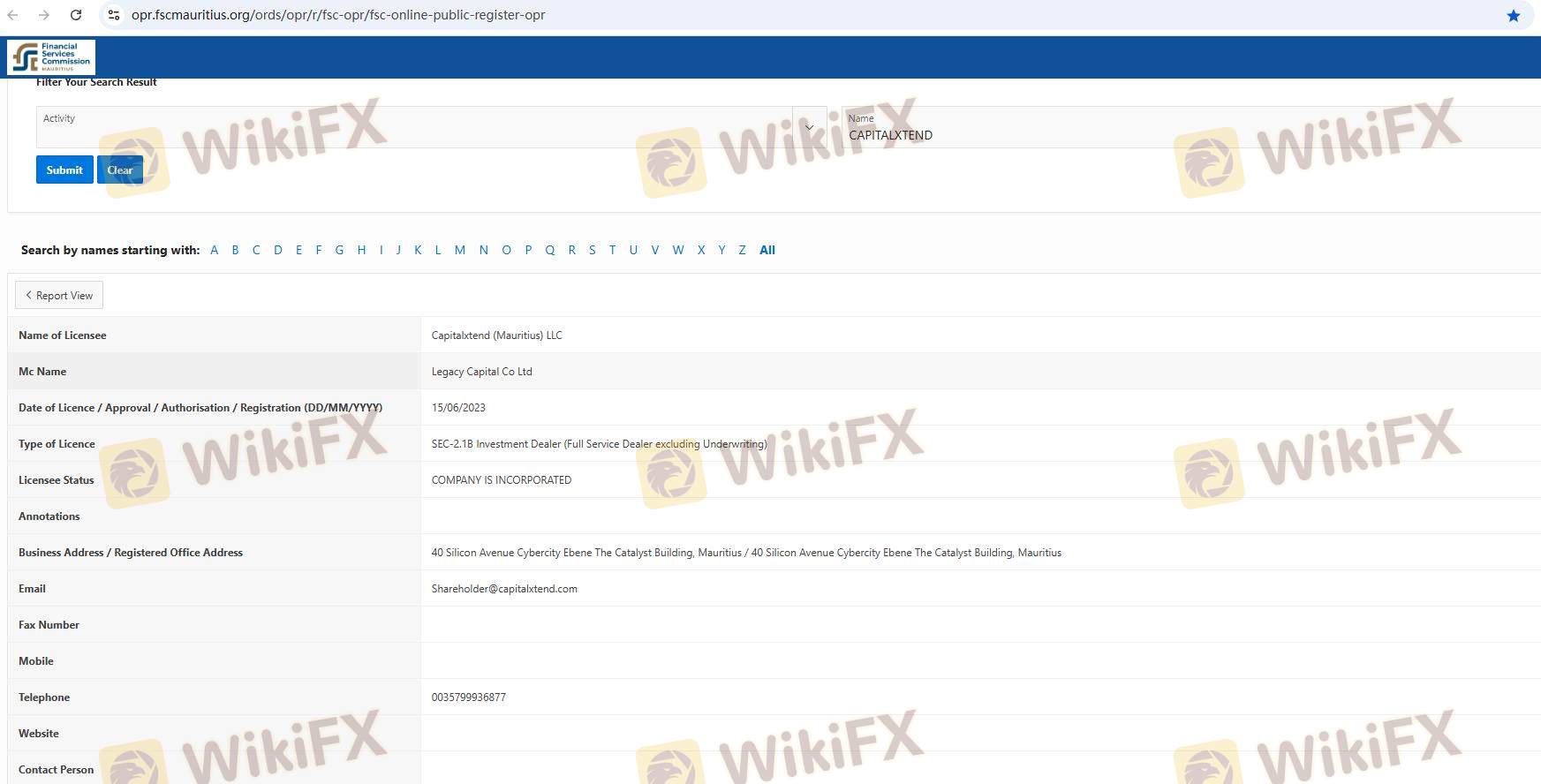
Task: Click the Licensee Status label
Action: [x=56, y=480]
